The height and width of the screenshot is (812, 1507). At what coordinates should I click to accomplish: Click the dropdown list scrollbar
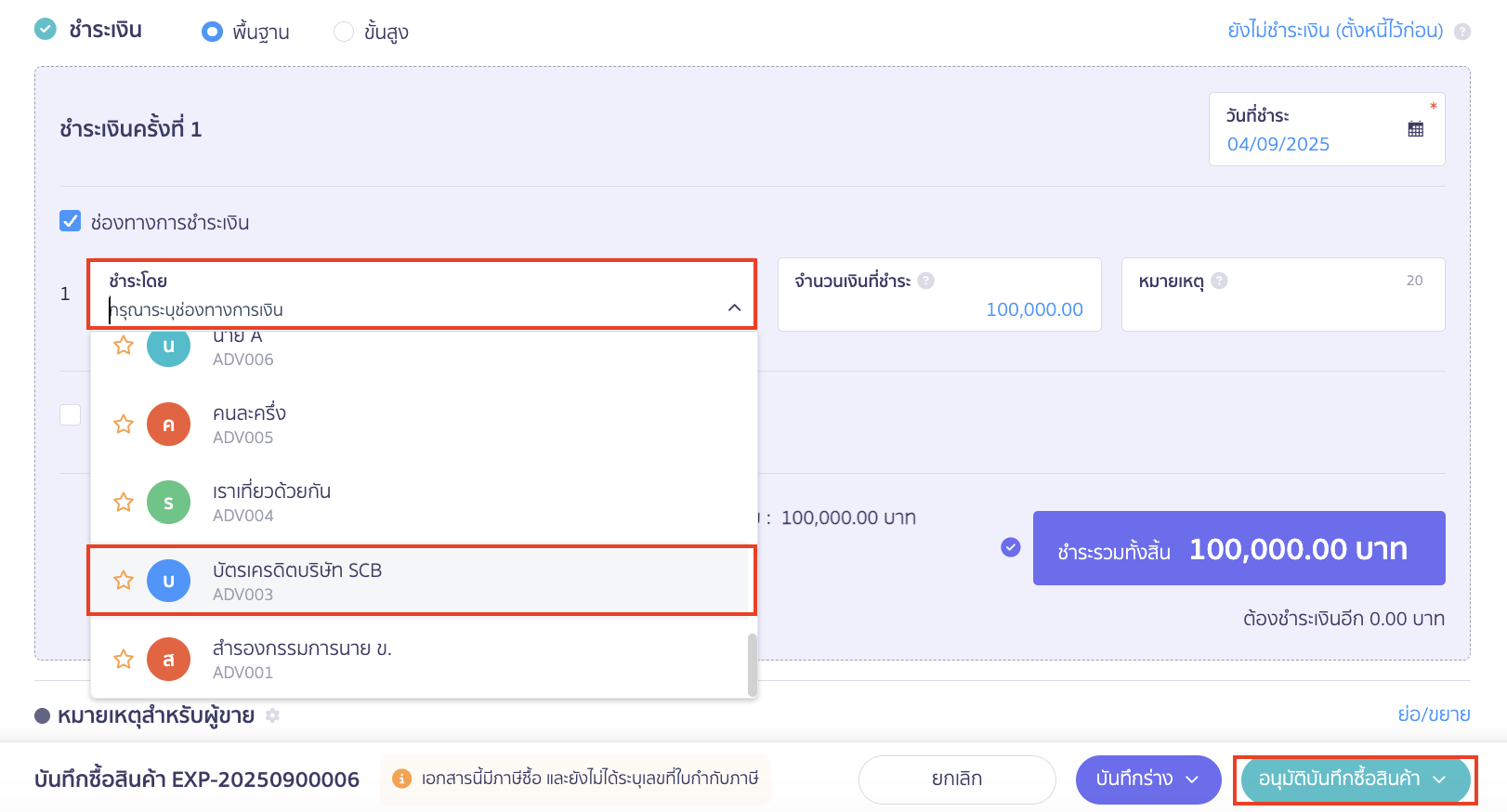752,665
